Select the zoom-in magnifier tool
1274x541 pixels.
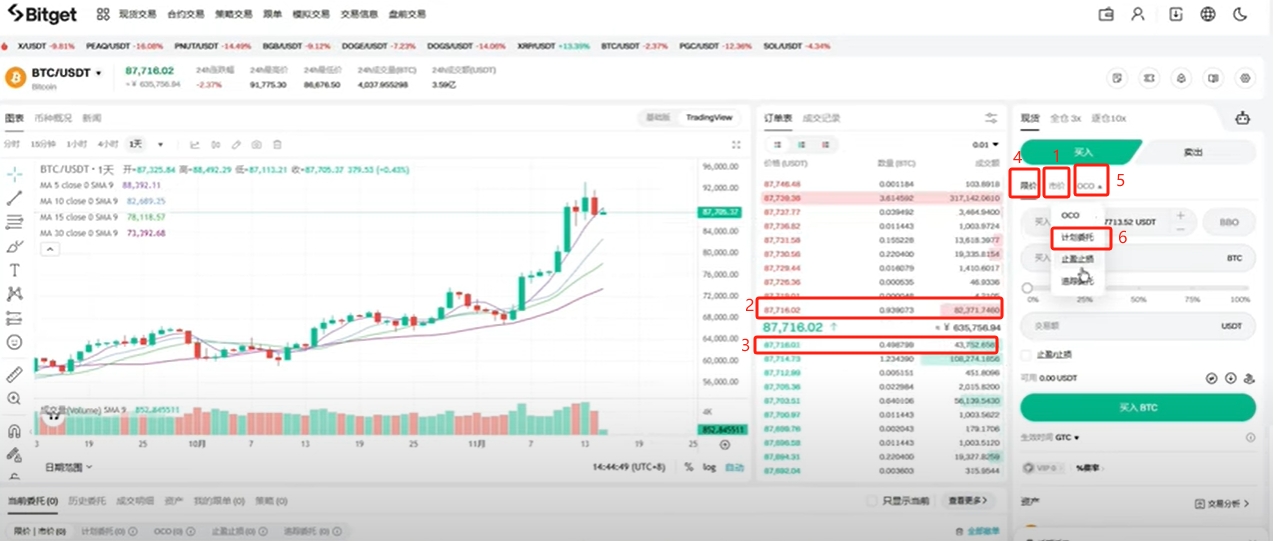[x=14, y=398]
